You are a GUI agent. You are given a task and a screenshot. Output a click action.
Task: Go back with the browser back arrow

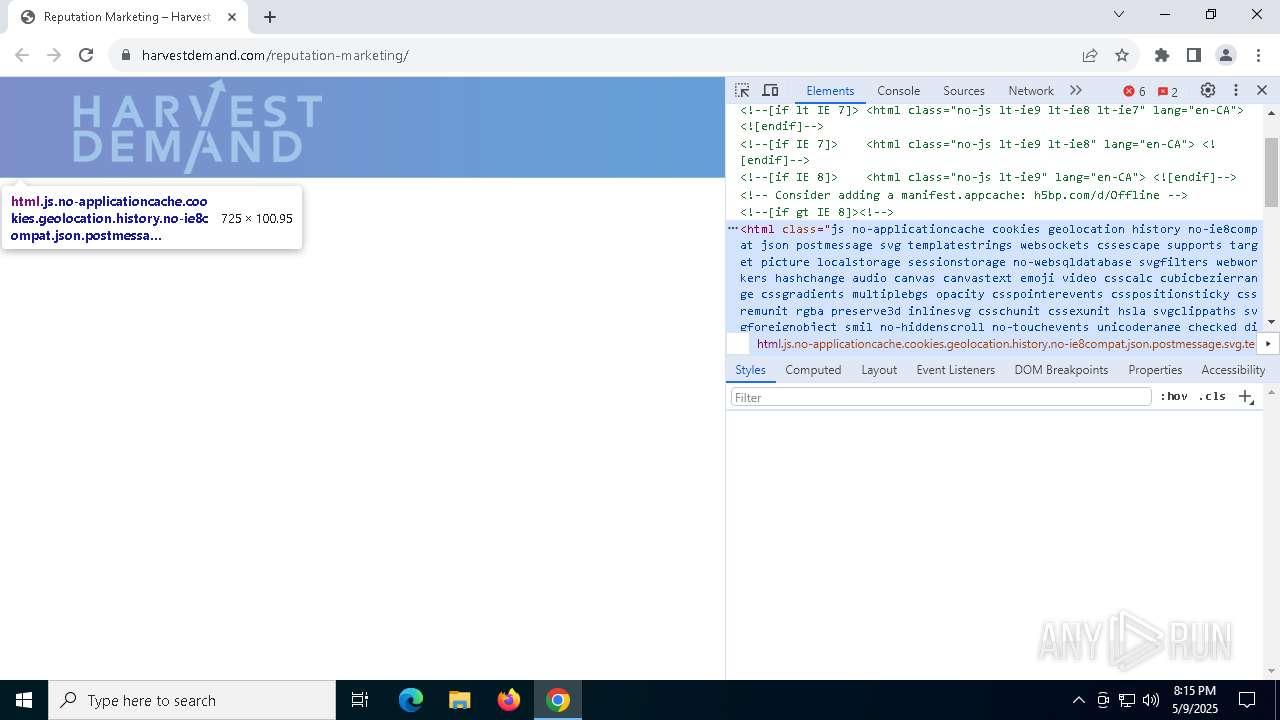coord(22,55)
